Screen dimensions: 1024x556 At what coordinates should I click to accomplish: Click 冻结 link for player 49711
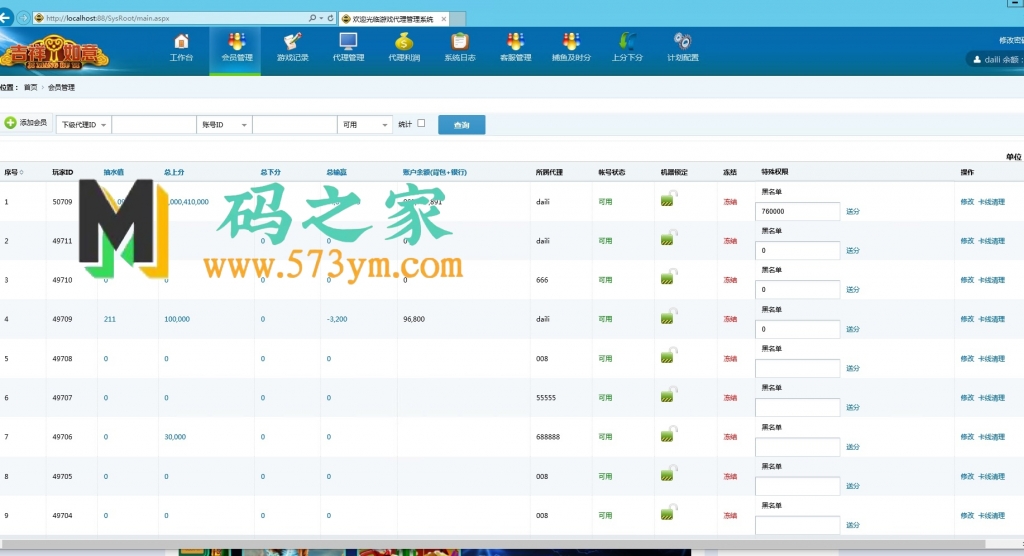730,241
